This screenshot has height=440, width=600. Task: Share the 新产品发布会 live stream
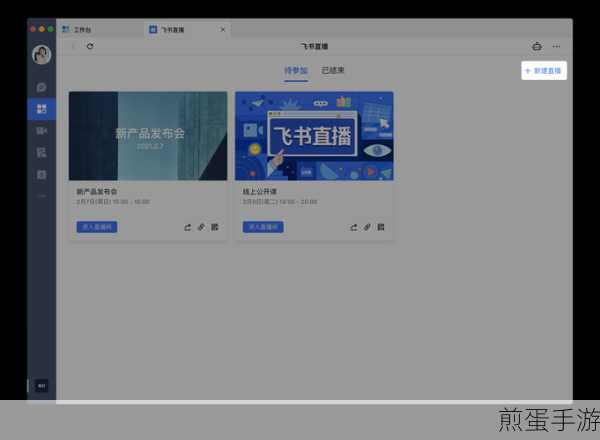pos(188,227)
